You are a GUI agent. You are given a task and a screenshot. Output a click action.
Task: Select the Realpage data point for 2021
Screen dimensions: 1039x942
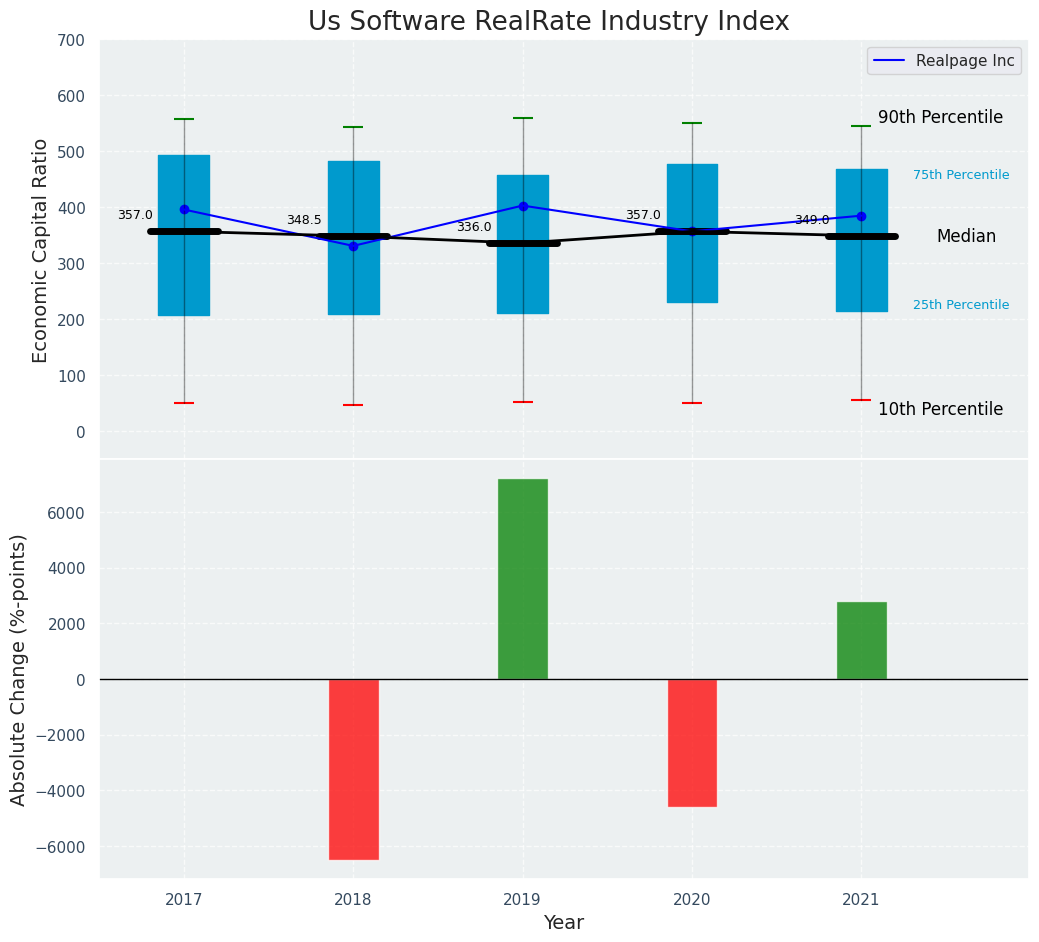coord(861,216)
